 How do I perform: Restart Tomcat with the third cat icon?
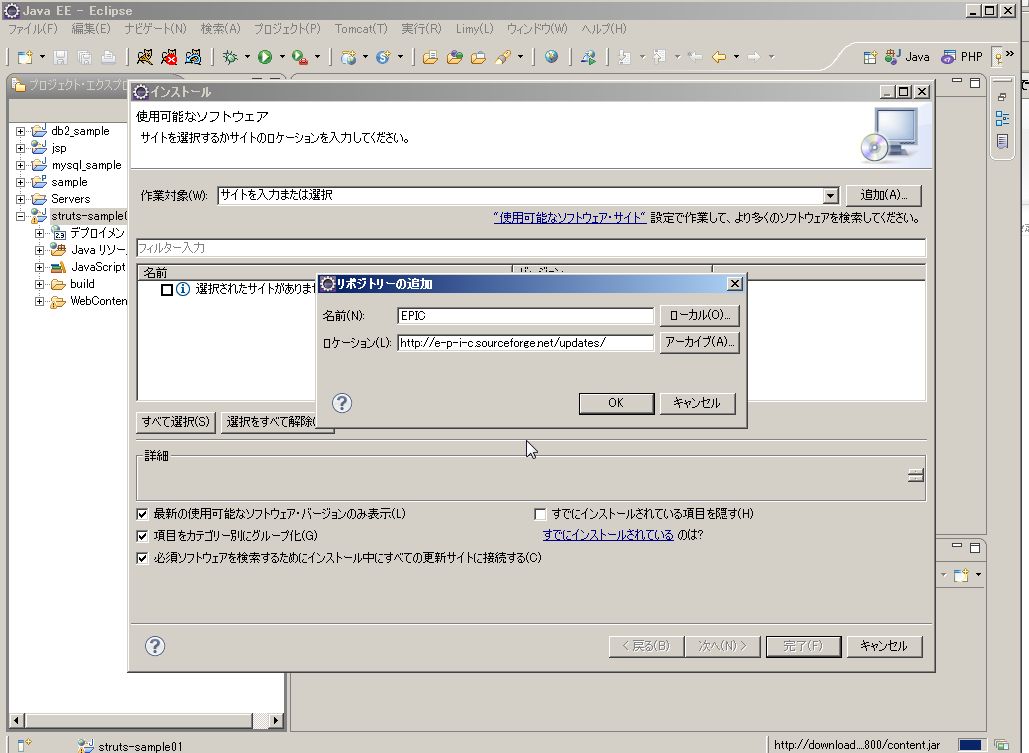tap(193, 57)
